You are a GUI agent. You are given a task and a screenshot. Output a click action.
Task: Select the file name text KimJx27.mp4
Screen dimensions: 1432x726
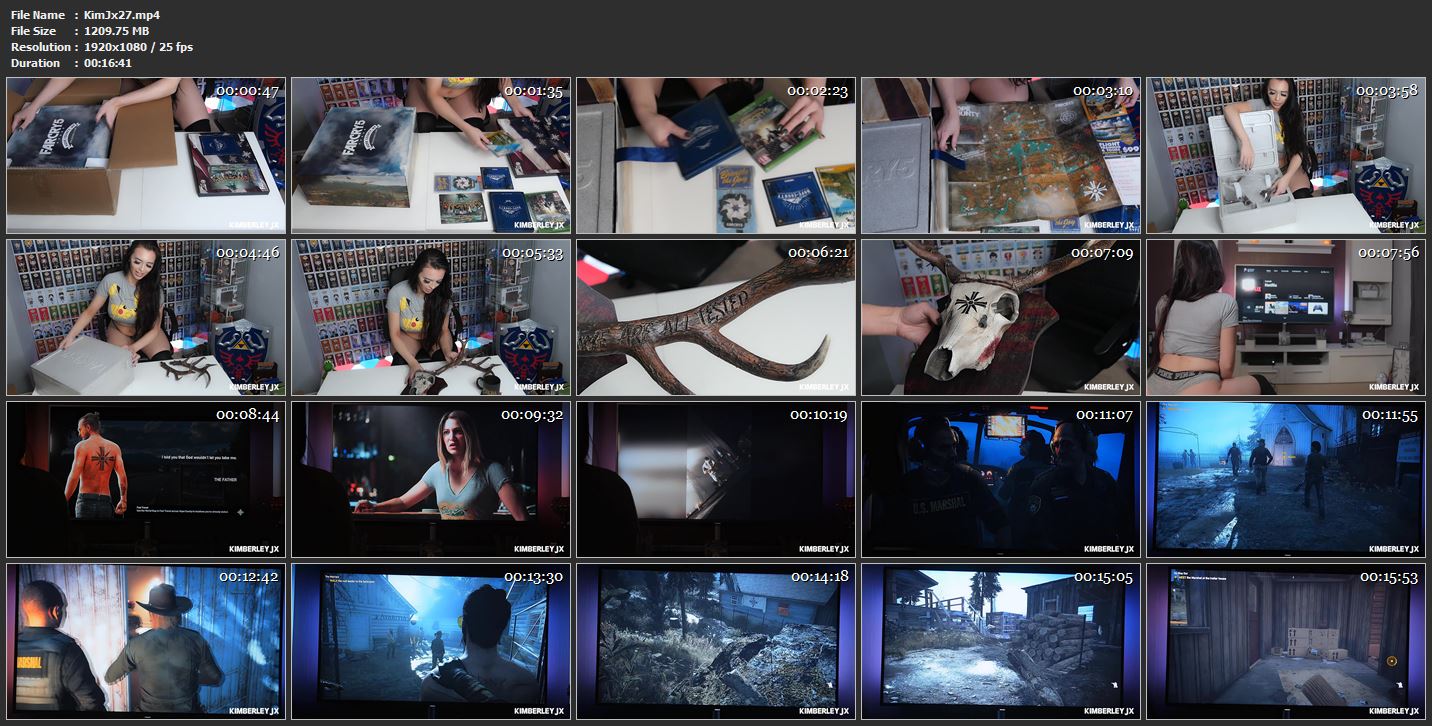(x=122, y=15)
